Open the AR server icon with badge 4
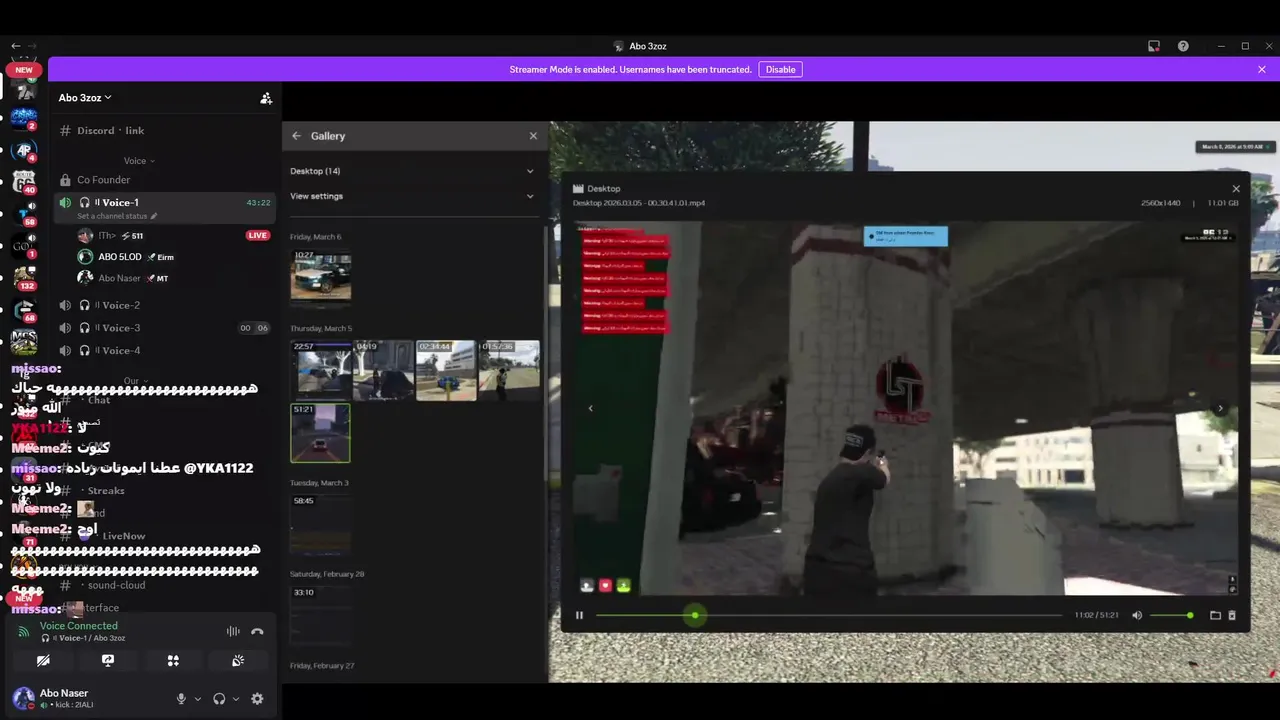This screenshot has height=720, width=1280. pyautogui.click(x=24, y=151)
